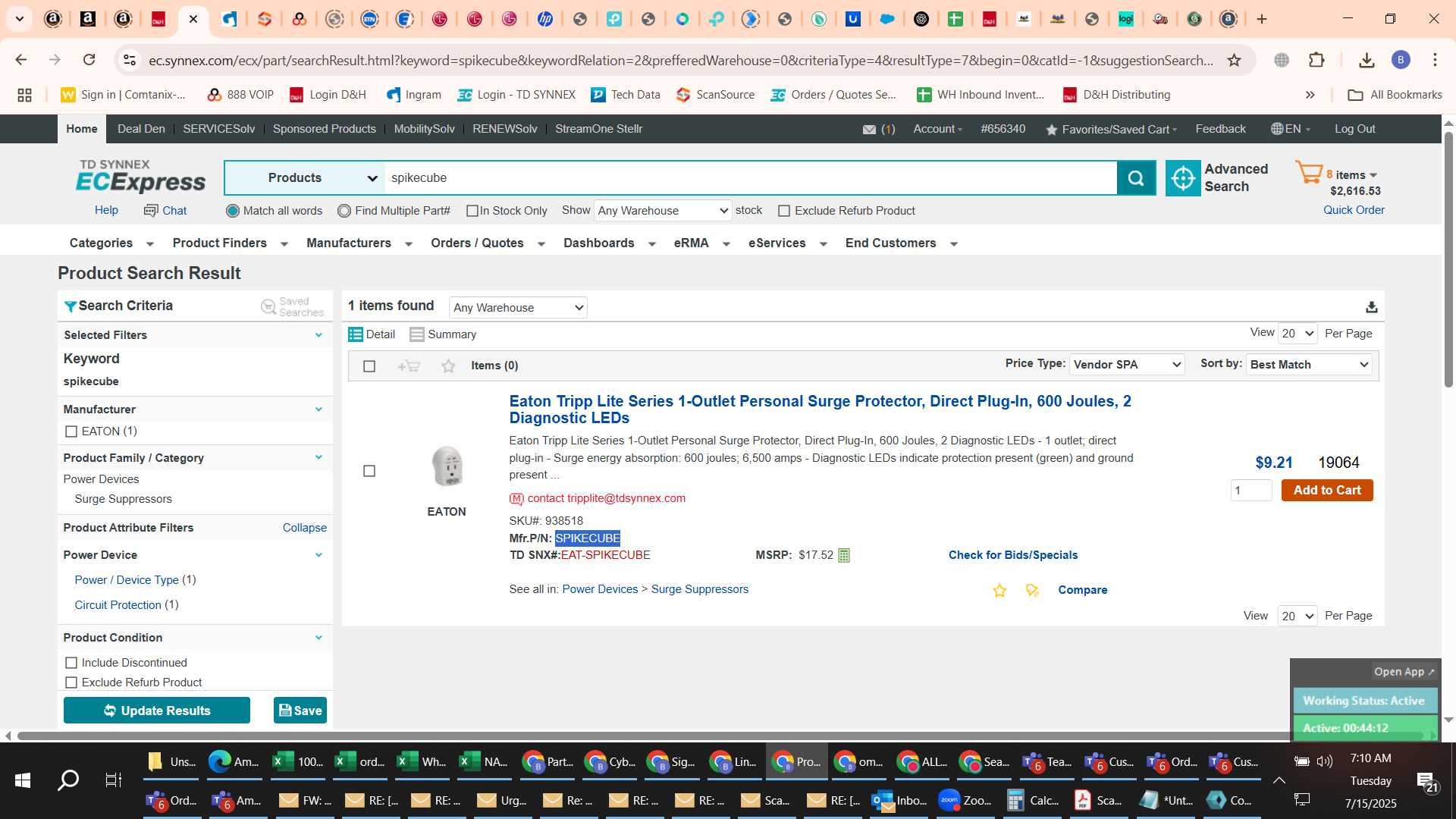
Task: Enable In Stock Only checkbox
Action: [472, 211]
